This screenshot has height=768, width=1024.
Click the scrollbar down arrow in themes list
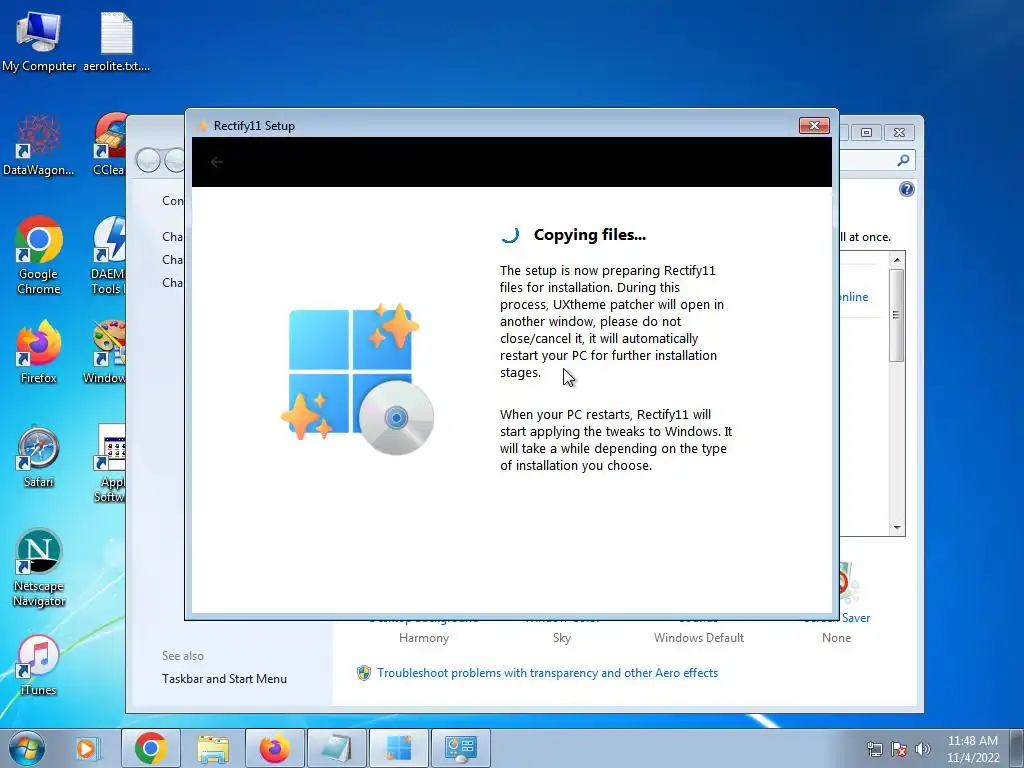tap(897, 527)
